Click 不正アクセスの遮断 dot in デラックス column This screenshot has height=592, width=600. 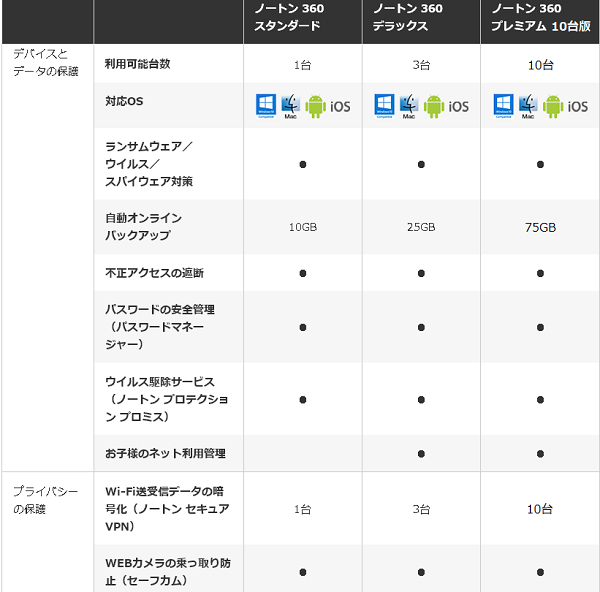(x=421, y=273)
